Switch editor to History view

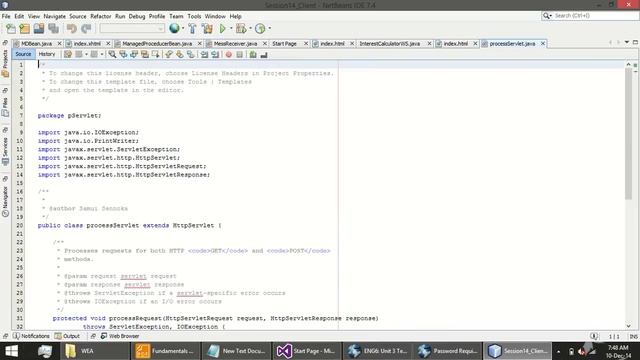(47, 54)
